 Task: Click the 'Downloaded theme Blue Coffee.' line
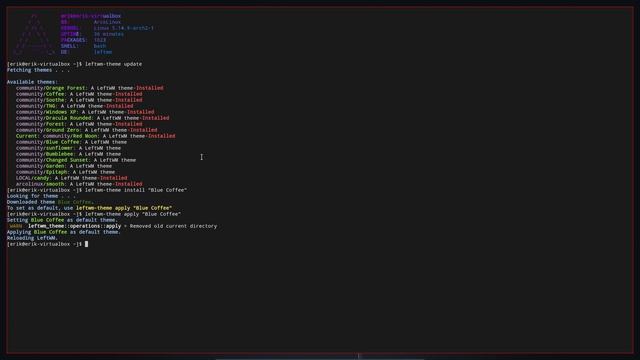pos(50,202)
